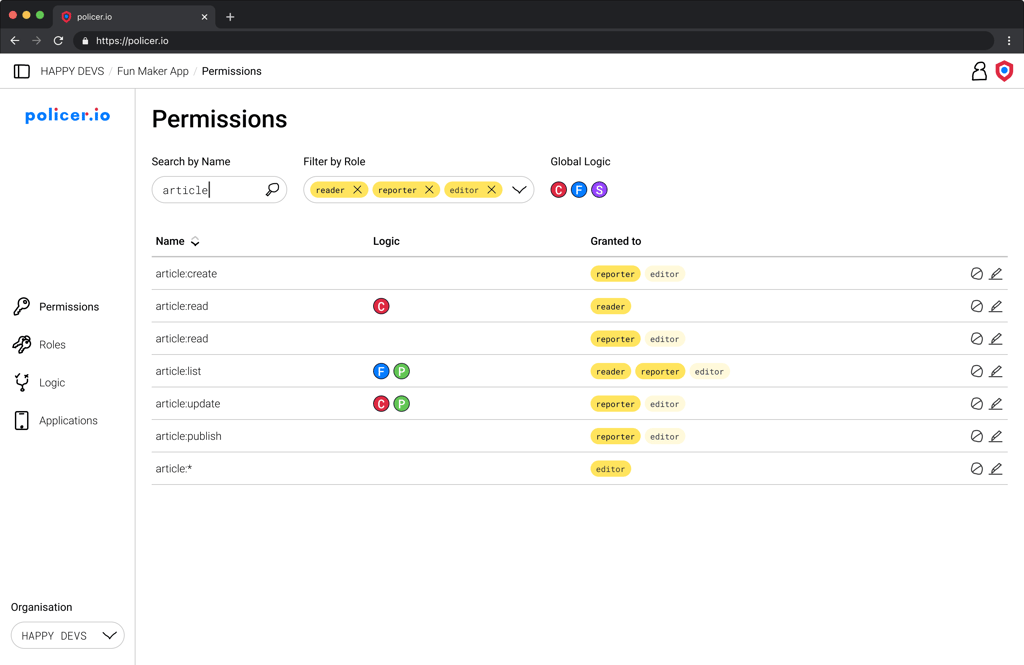Expand the Filter by Role dropdown
Image resolution: width=1024 pixels, height=665 pixels.
pos(519,189)
